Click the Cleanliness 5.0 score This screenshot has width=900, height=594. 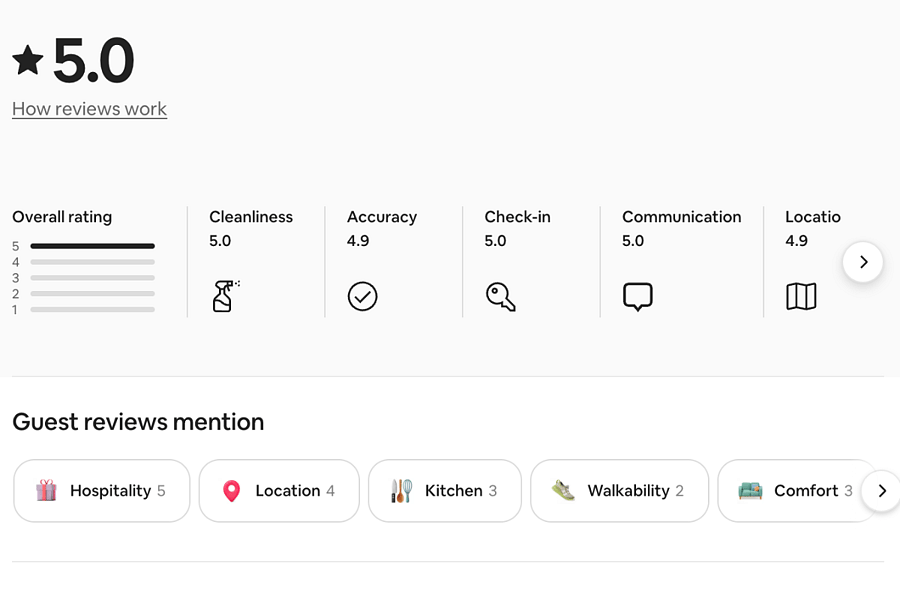click(x=220, y=241)
